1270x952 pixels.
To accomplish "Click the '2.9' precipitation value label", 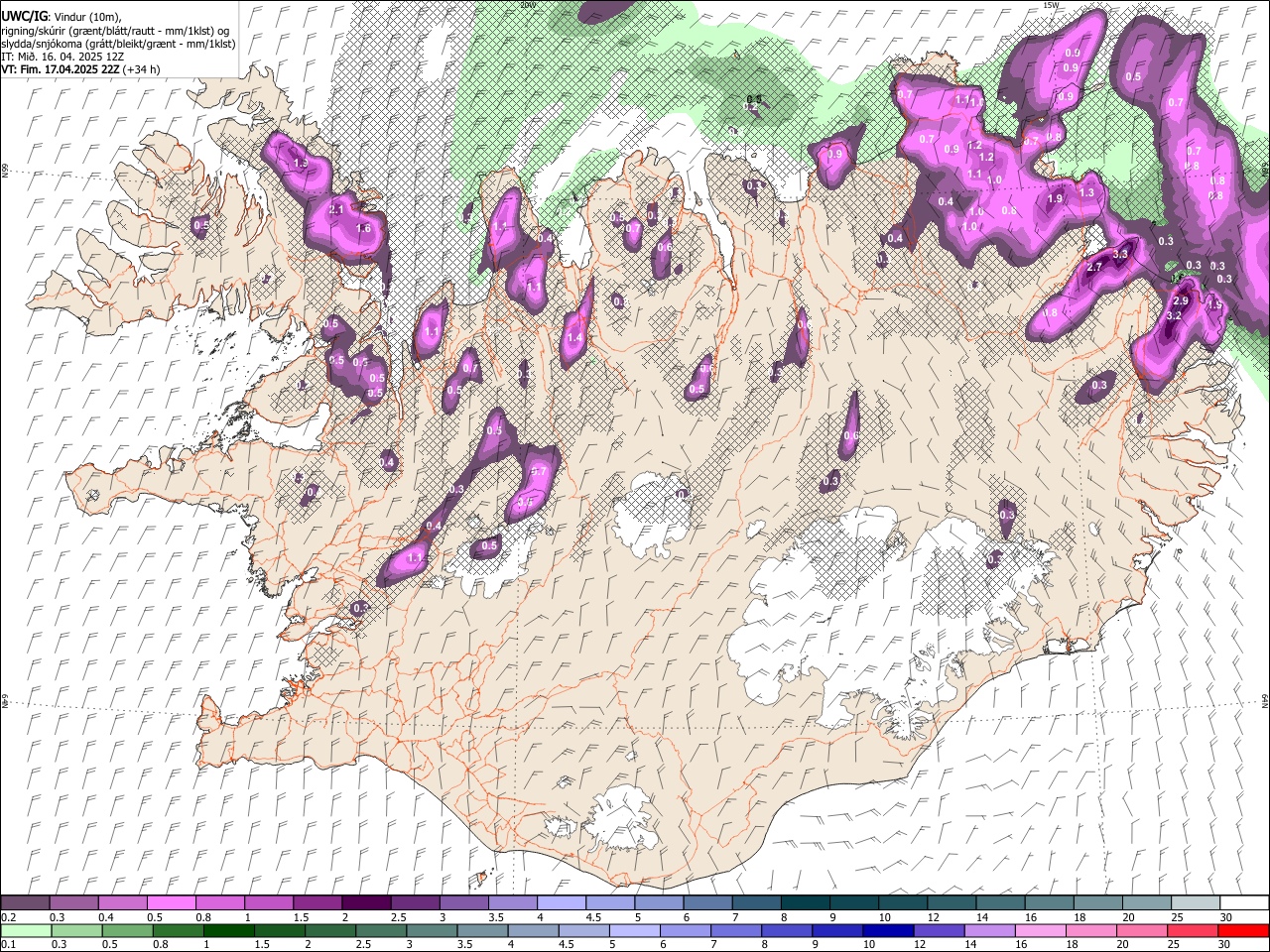I will coord(1181,300).
